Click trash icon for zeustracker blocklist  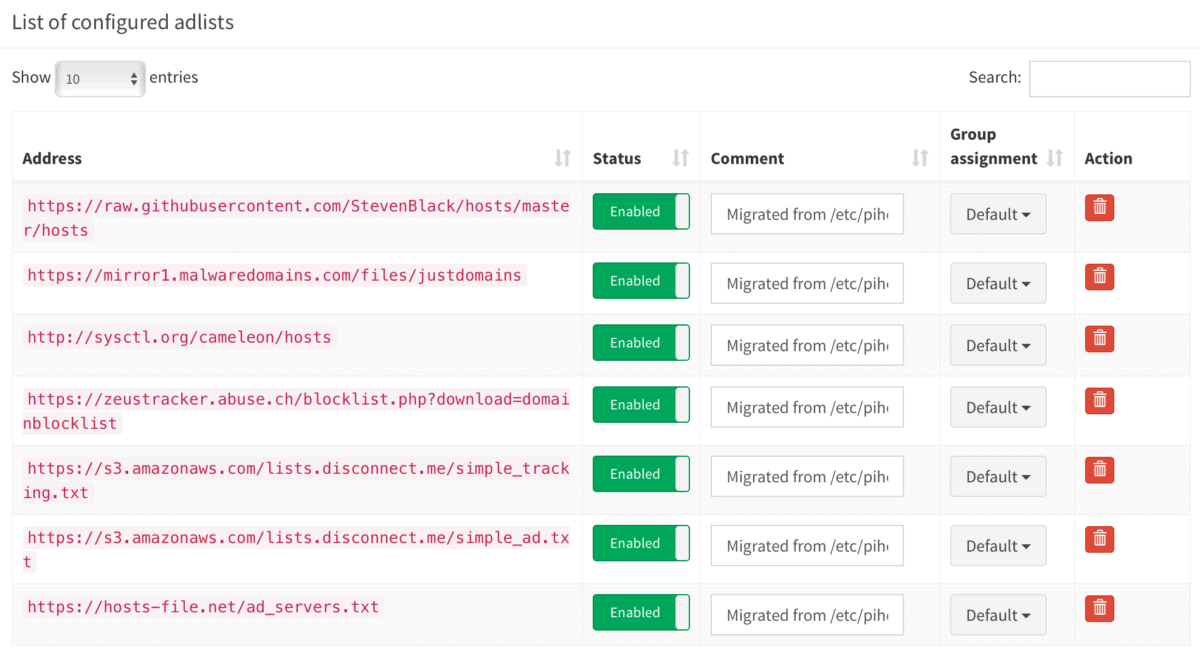click(1099, 400)
